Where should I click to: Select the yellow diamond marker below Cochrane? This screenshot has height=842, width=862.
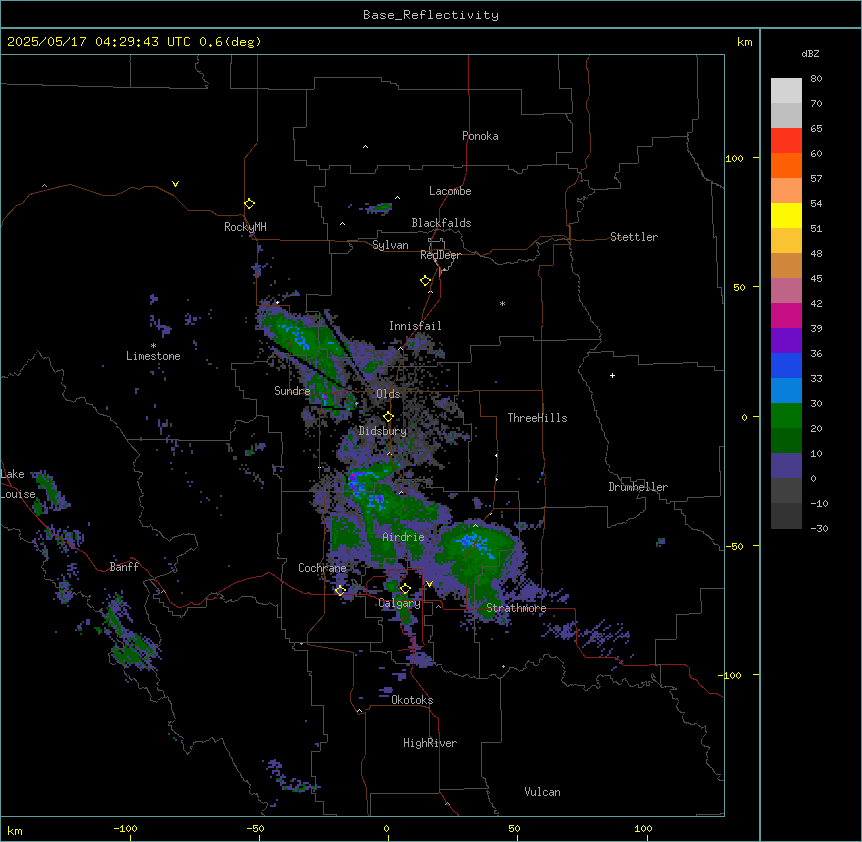pos(340,590)
